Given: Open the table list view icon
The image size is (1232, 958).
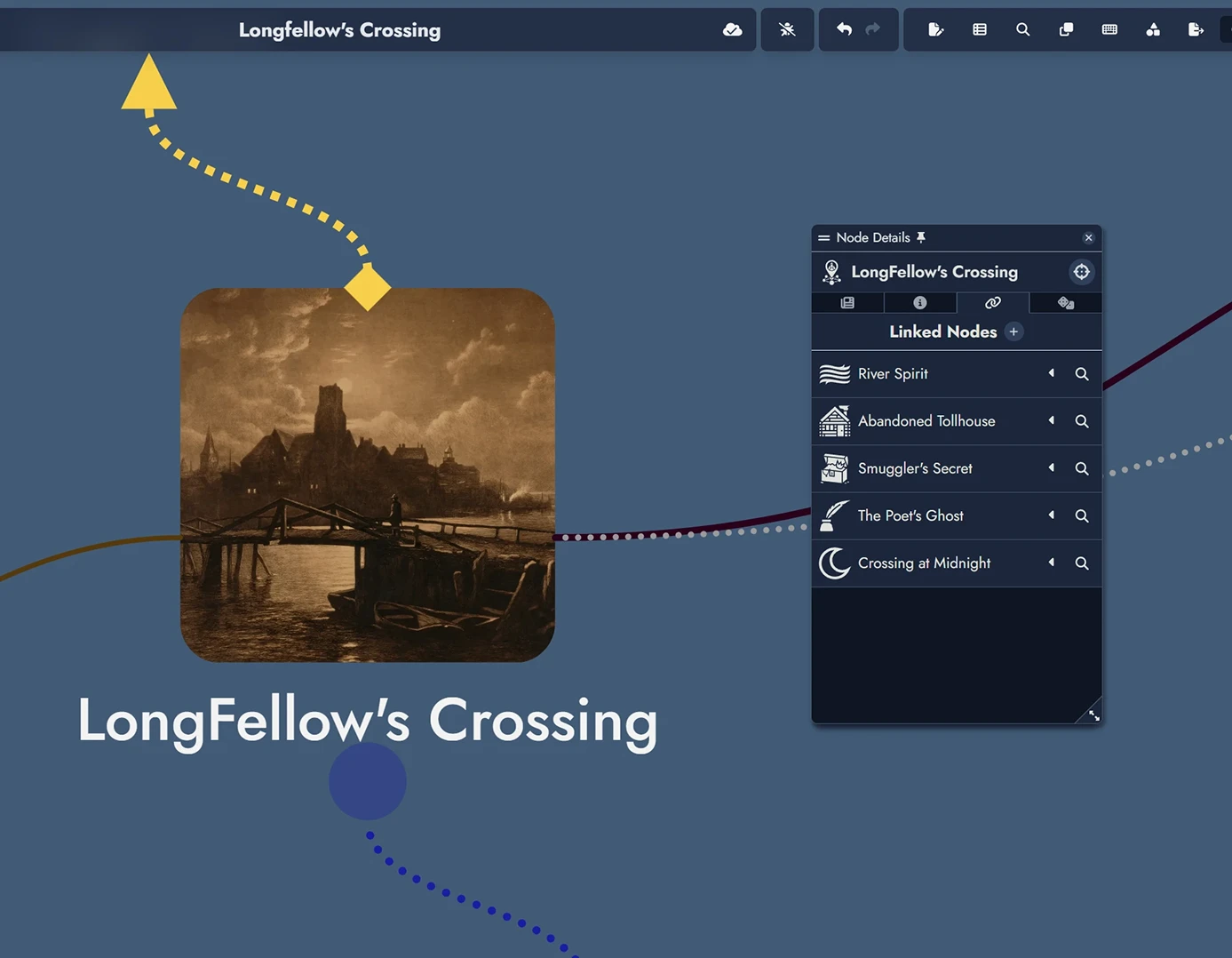Looking at the screenshot, I should pyautogui.click(x=980, y=30).
